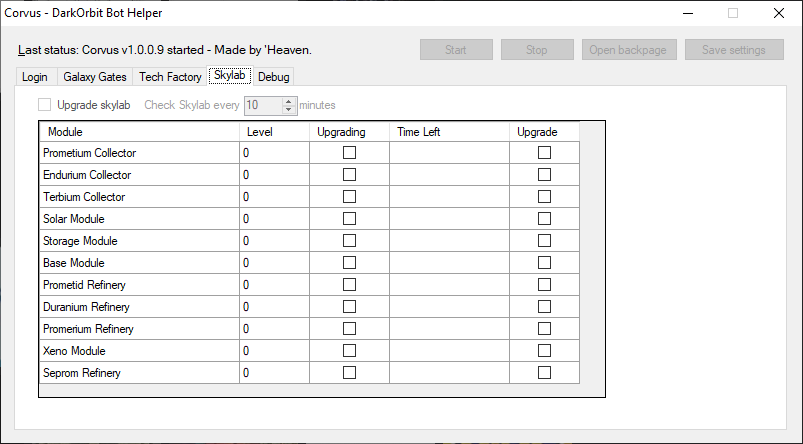
Task: Select the Skylab tab
Action: click(x=229, y=75)
